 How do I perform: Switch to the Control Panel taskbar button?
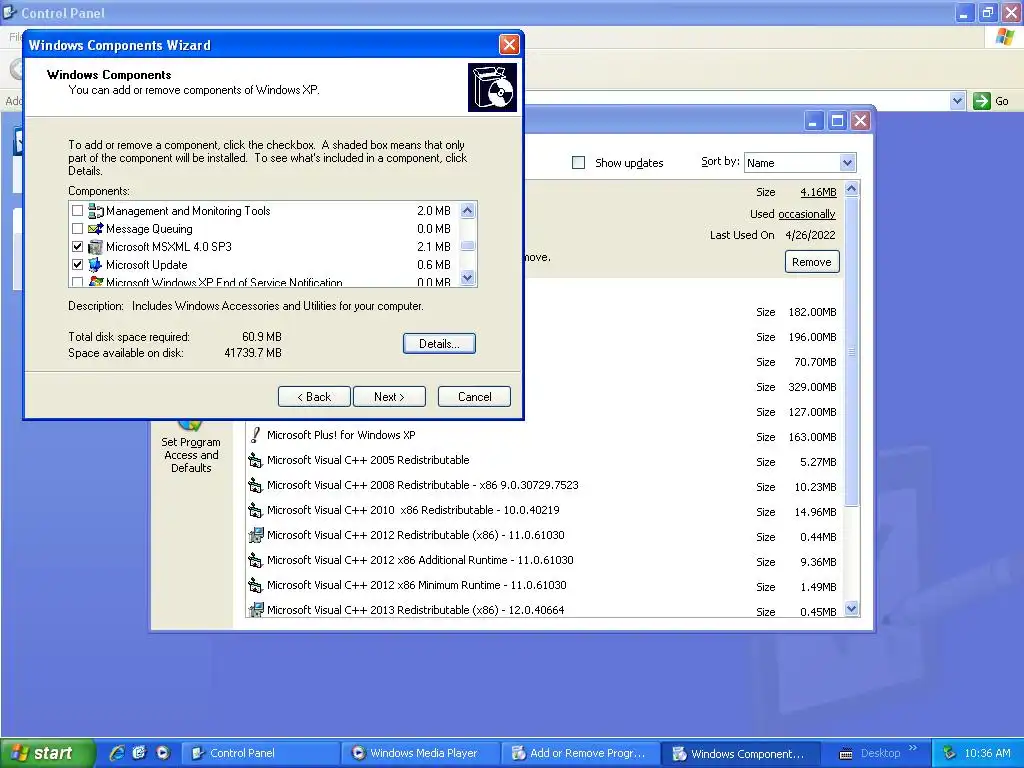pyautogui.click(x=261, y=753)
